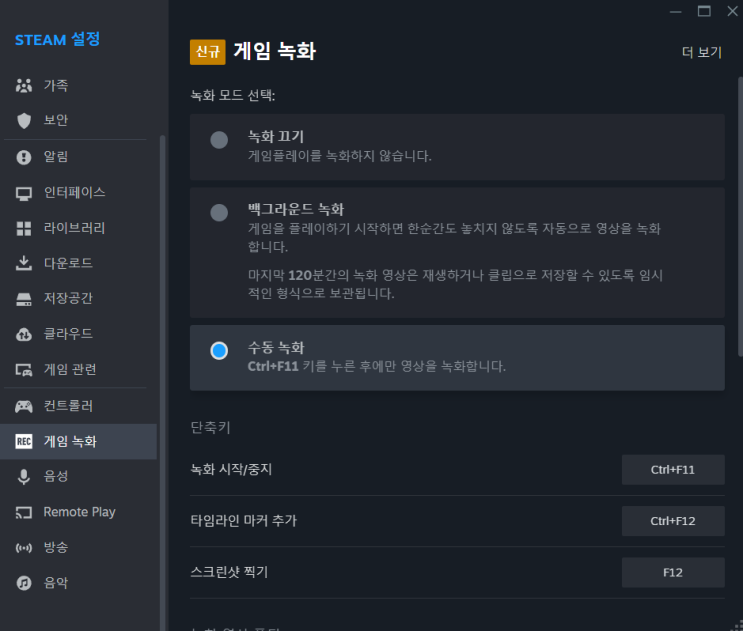Go to 저장공간 settings tab
This screenshot has width=743, height=631.
68,299
